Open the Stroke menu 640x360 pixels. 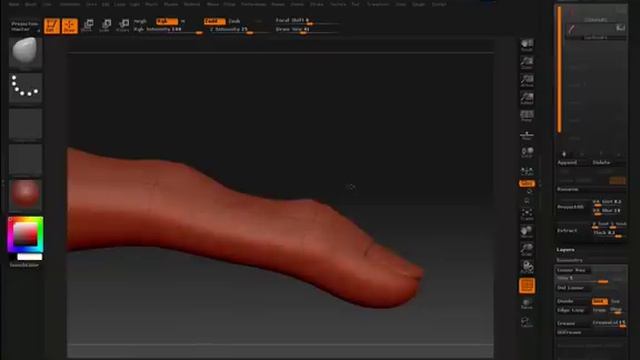tap(317, 4)
